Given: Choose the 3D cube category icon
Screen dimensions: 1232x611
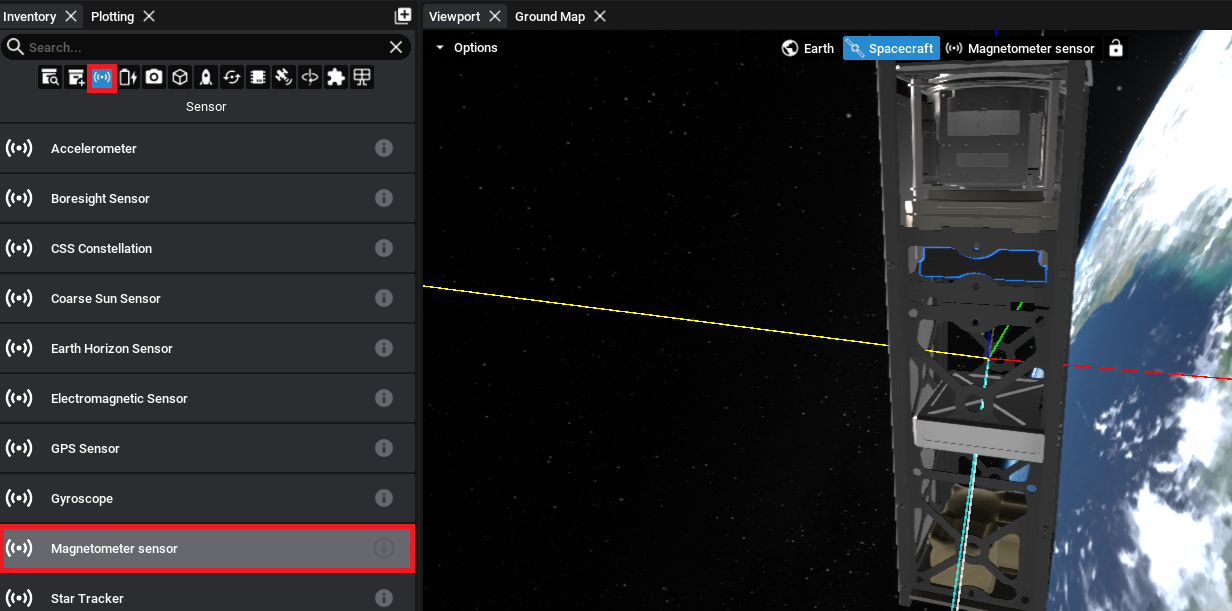Looking at the screenshot, I should [180, 77].
